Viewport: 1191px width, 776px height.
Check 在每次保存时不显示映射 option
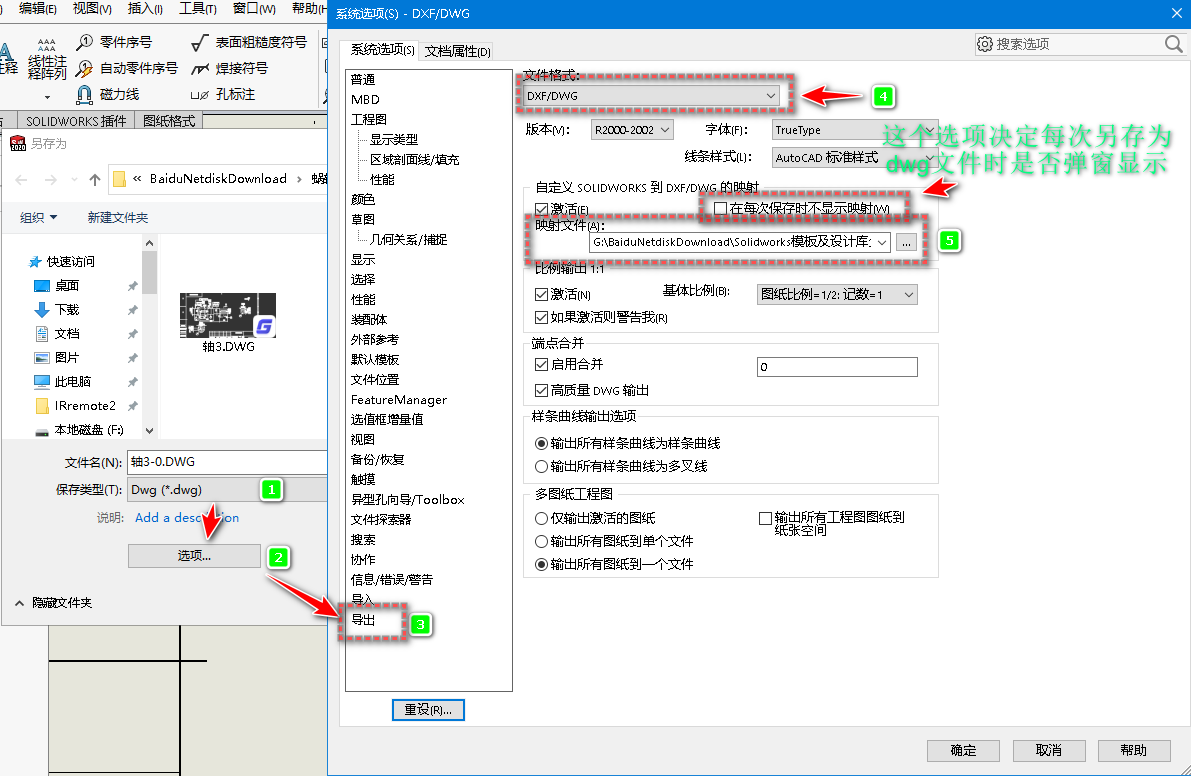point(720,208)
